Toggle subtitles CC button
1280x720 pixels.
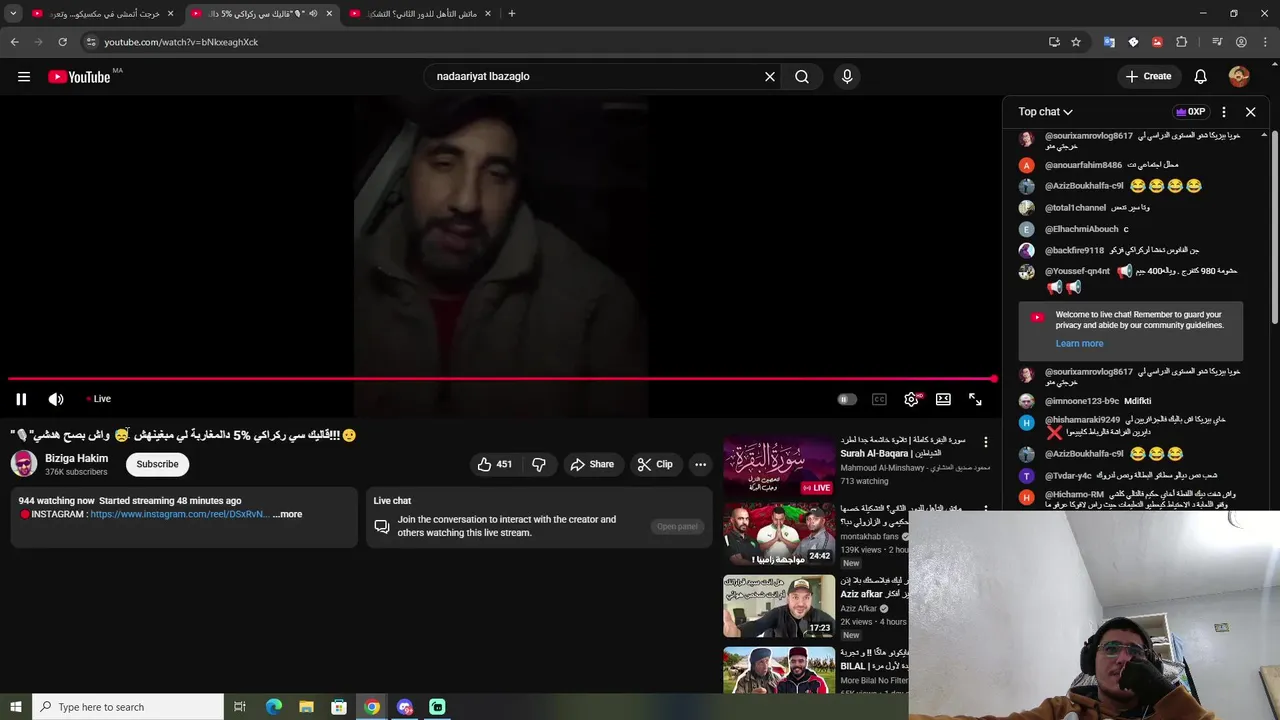click(879, 399)
